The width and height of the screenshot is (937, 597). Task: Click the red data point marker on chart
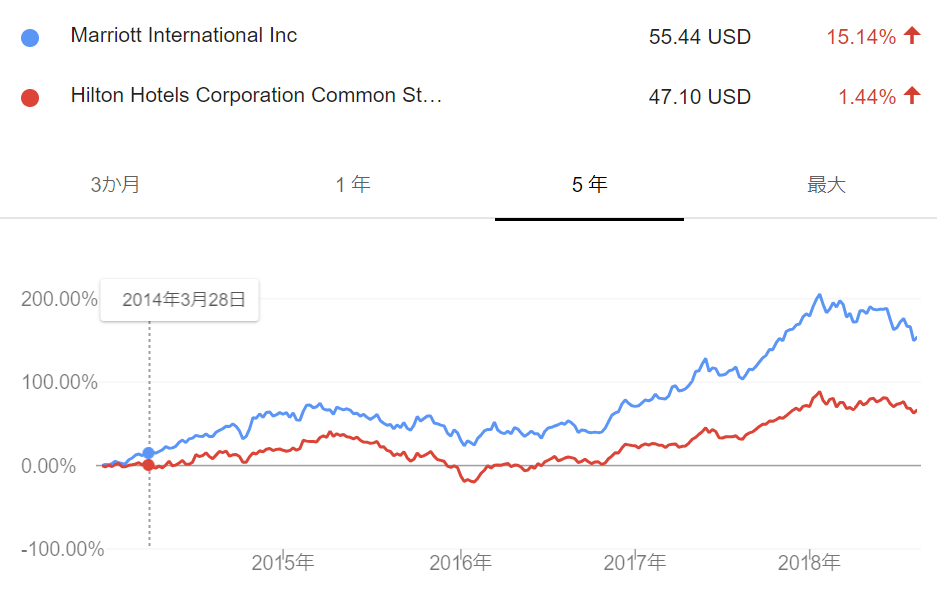[x=148, y=464]
